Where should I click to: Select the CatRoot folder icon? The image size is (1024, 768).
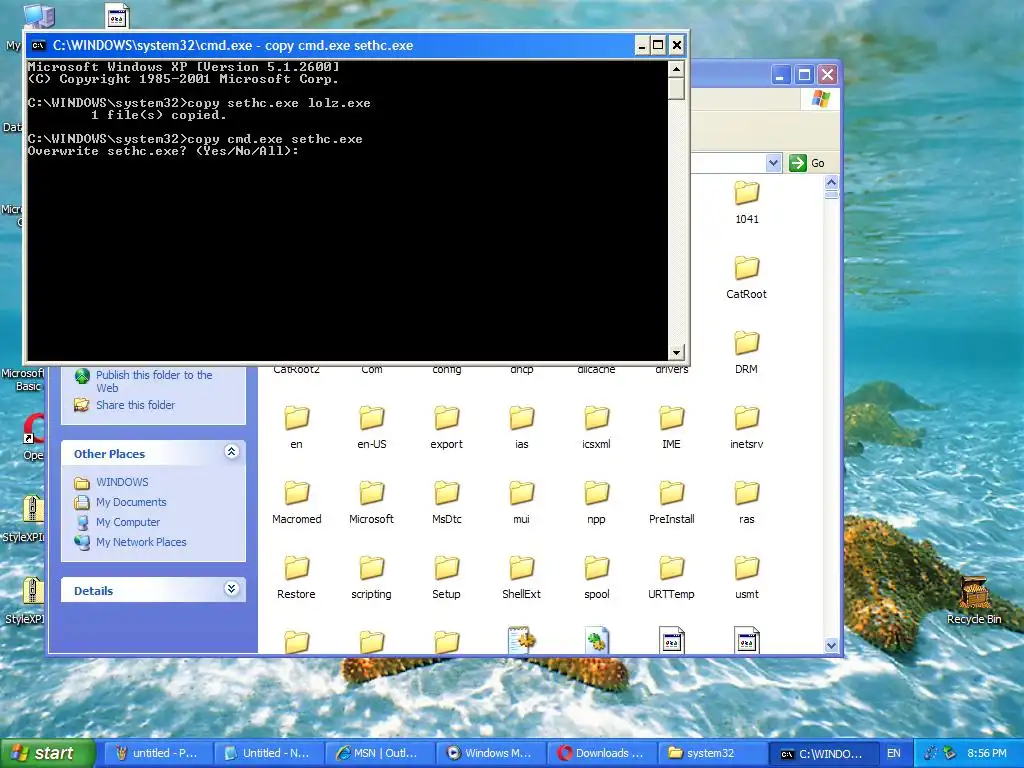tap(746, 268)
